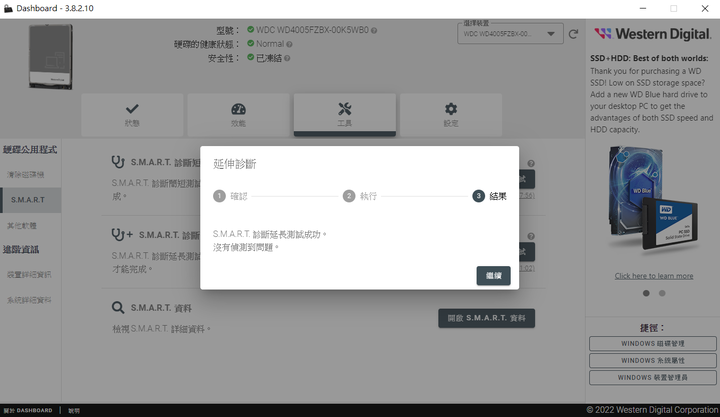Click the refresh devices icon
Screen dimensions: 720x417
point(573,34)
